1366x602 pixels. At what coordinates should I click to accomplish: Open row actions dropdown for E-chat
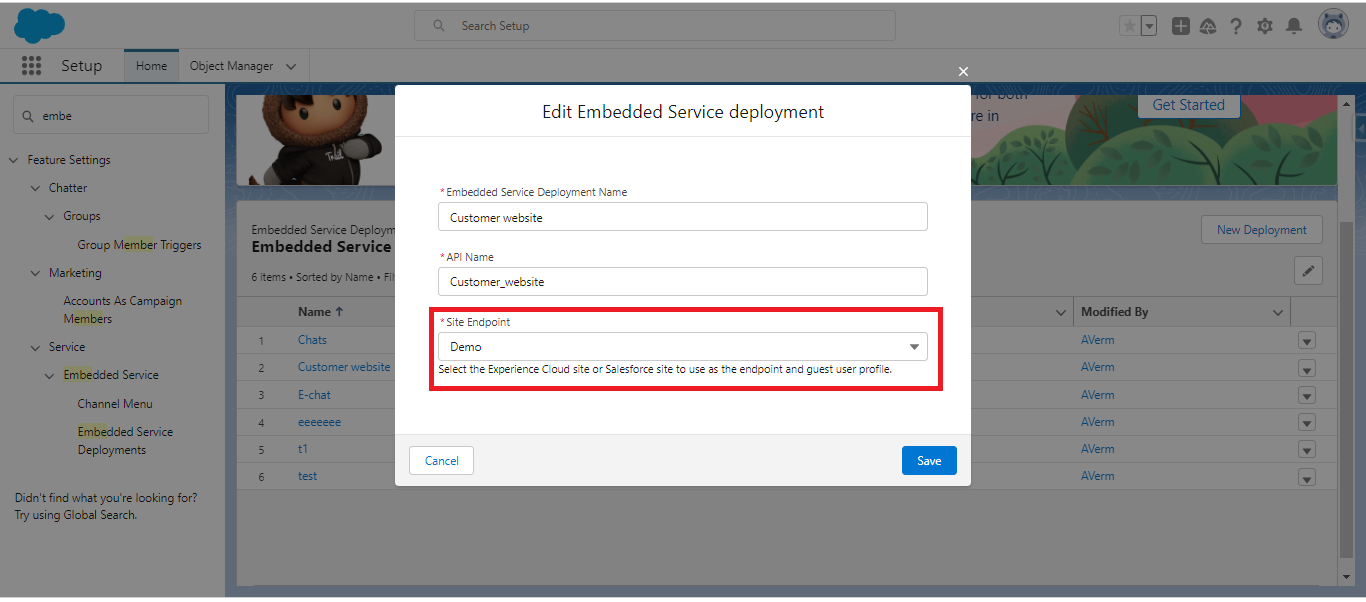click(x=1306, y=396)
